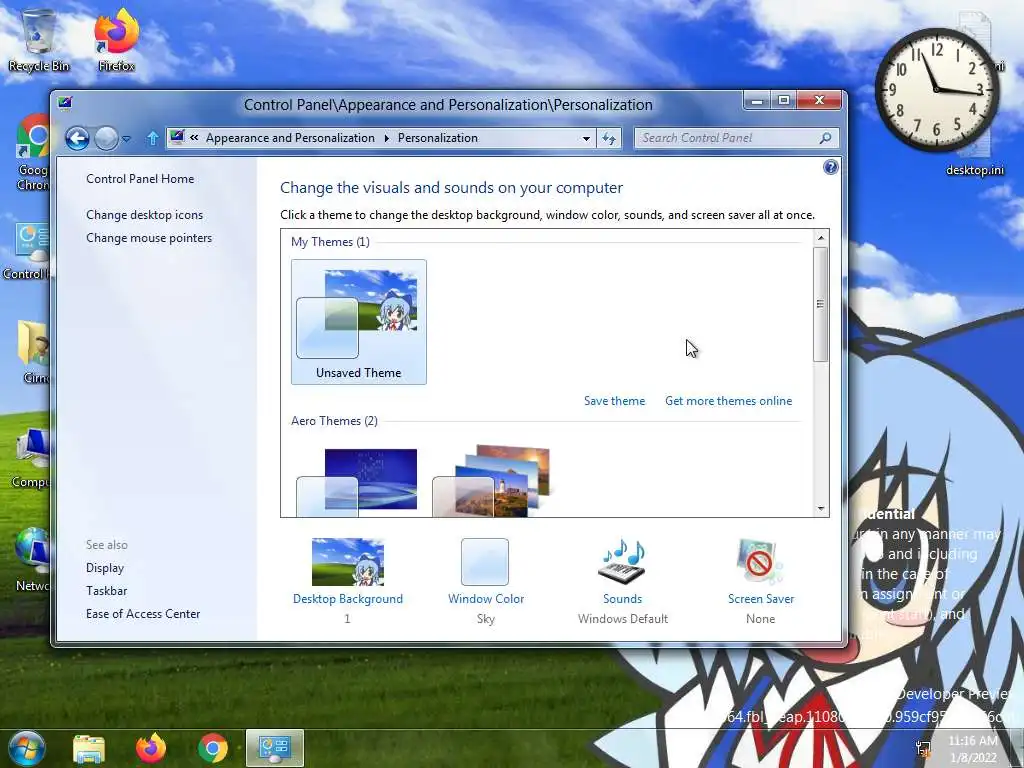1024x768 pixels.
Task: Click Get more themes online link
Action: pyautogui.click(x=728, y=401)
